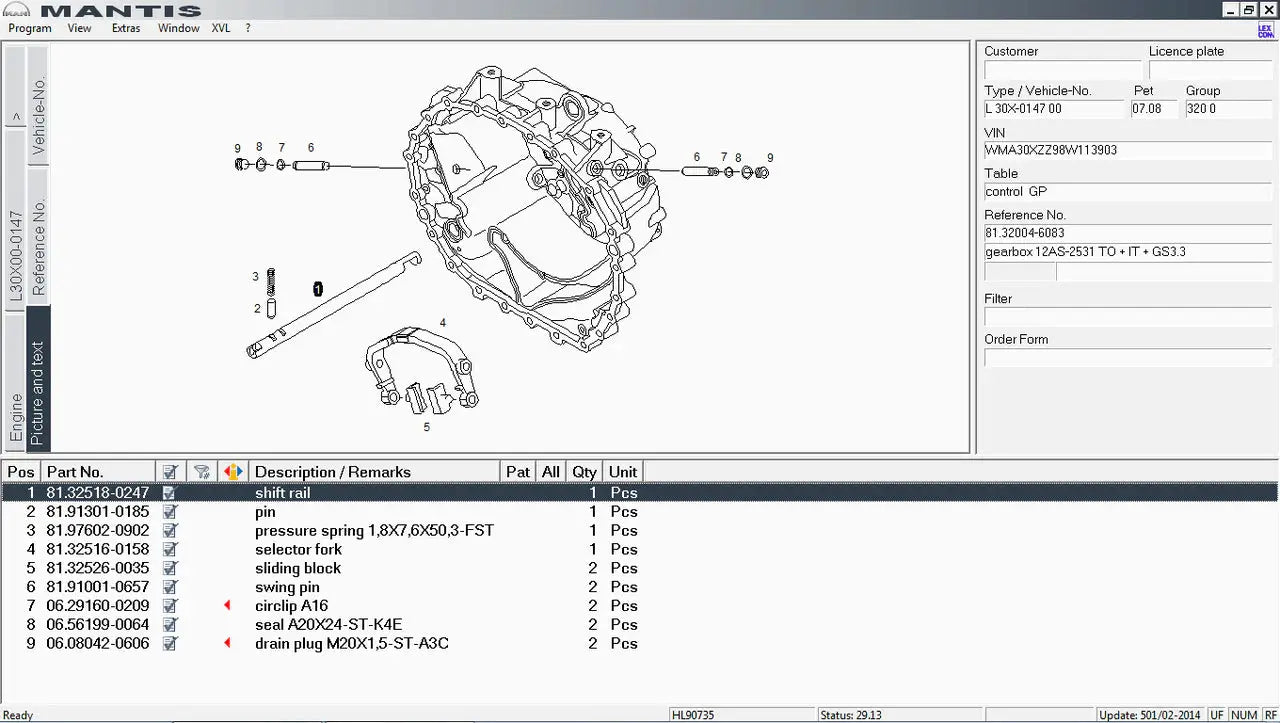
Task: Click the red triangle marker beside circlip A16
Action: [x=226, y=605]
